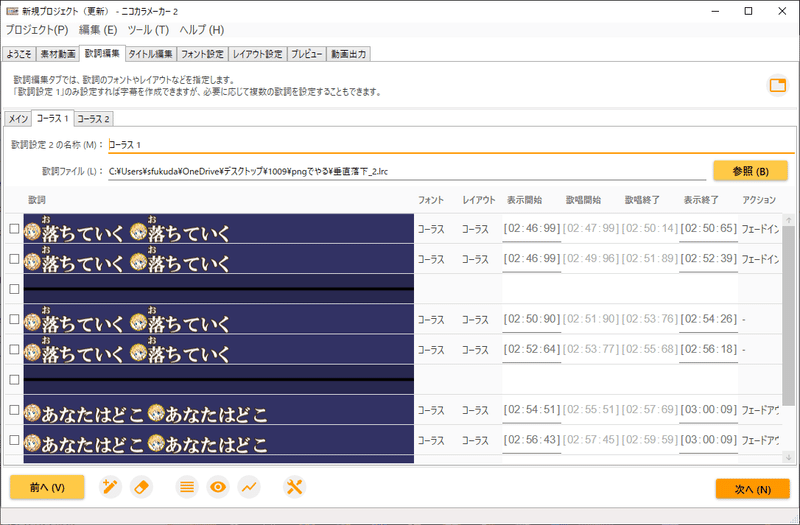Click the 表示終了 time [02:56:18]

708,349
